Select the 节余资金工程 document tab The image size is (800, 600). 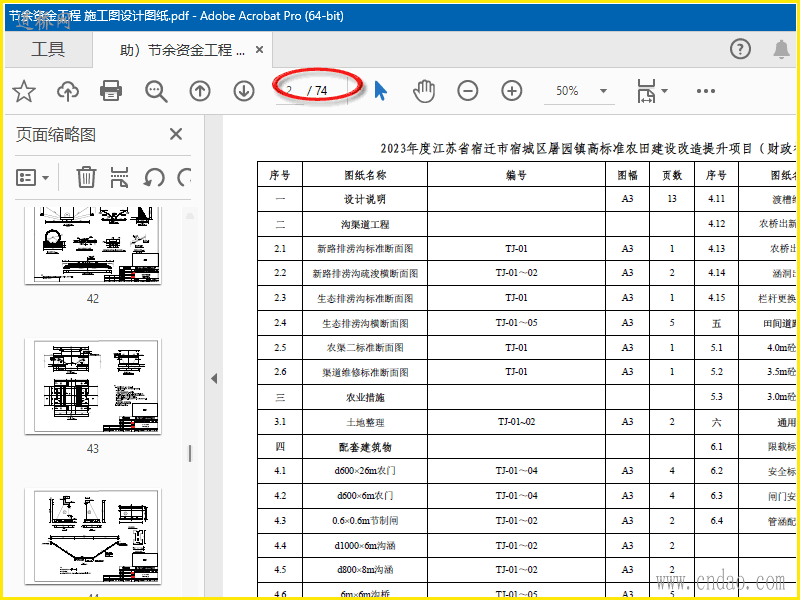point(182,49)
